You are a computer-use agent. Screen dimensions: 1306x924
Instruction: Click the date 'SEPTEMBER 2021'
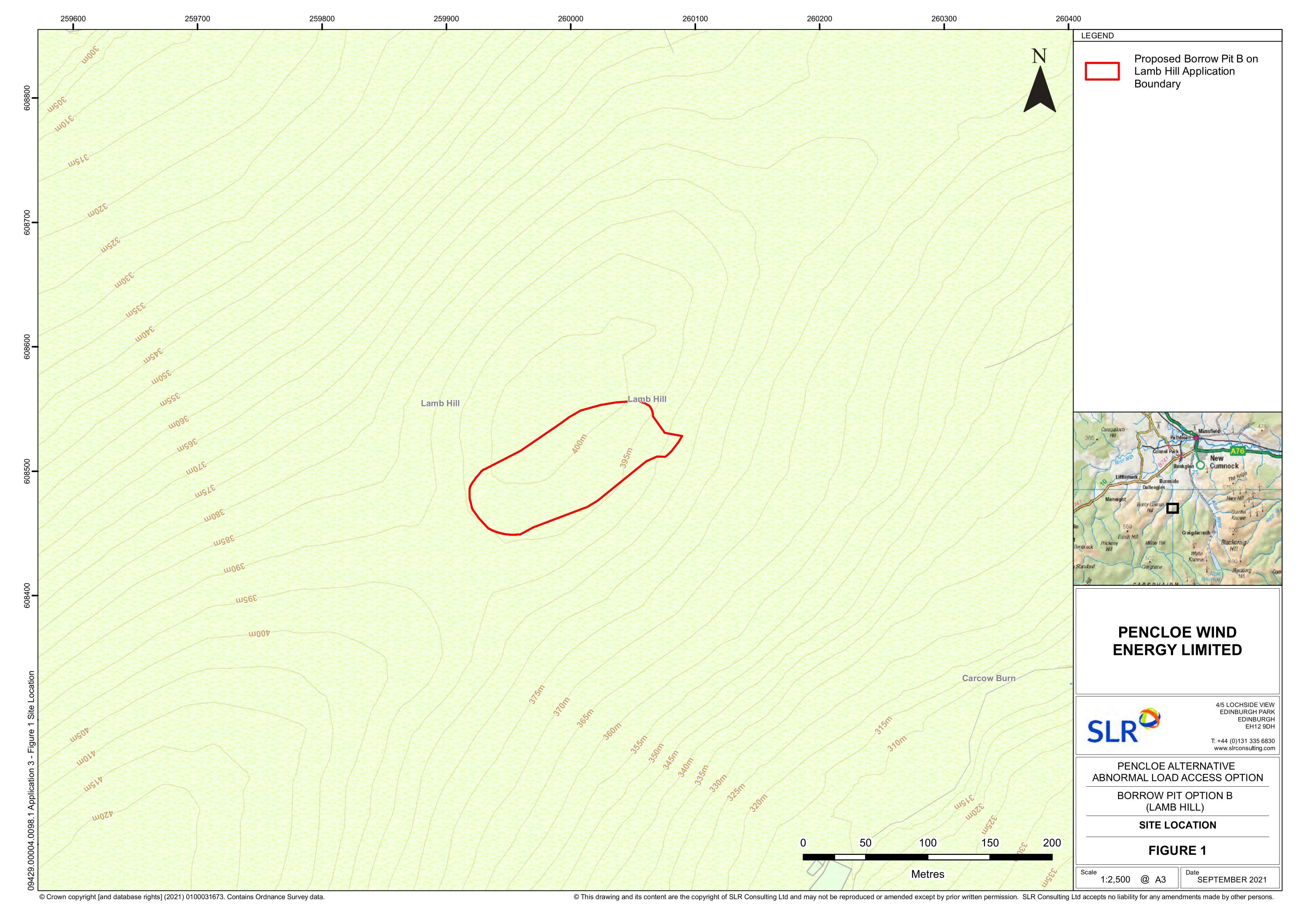[1232, 879]
